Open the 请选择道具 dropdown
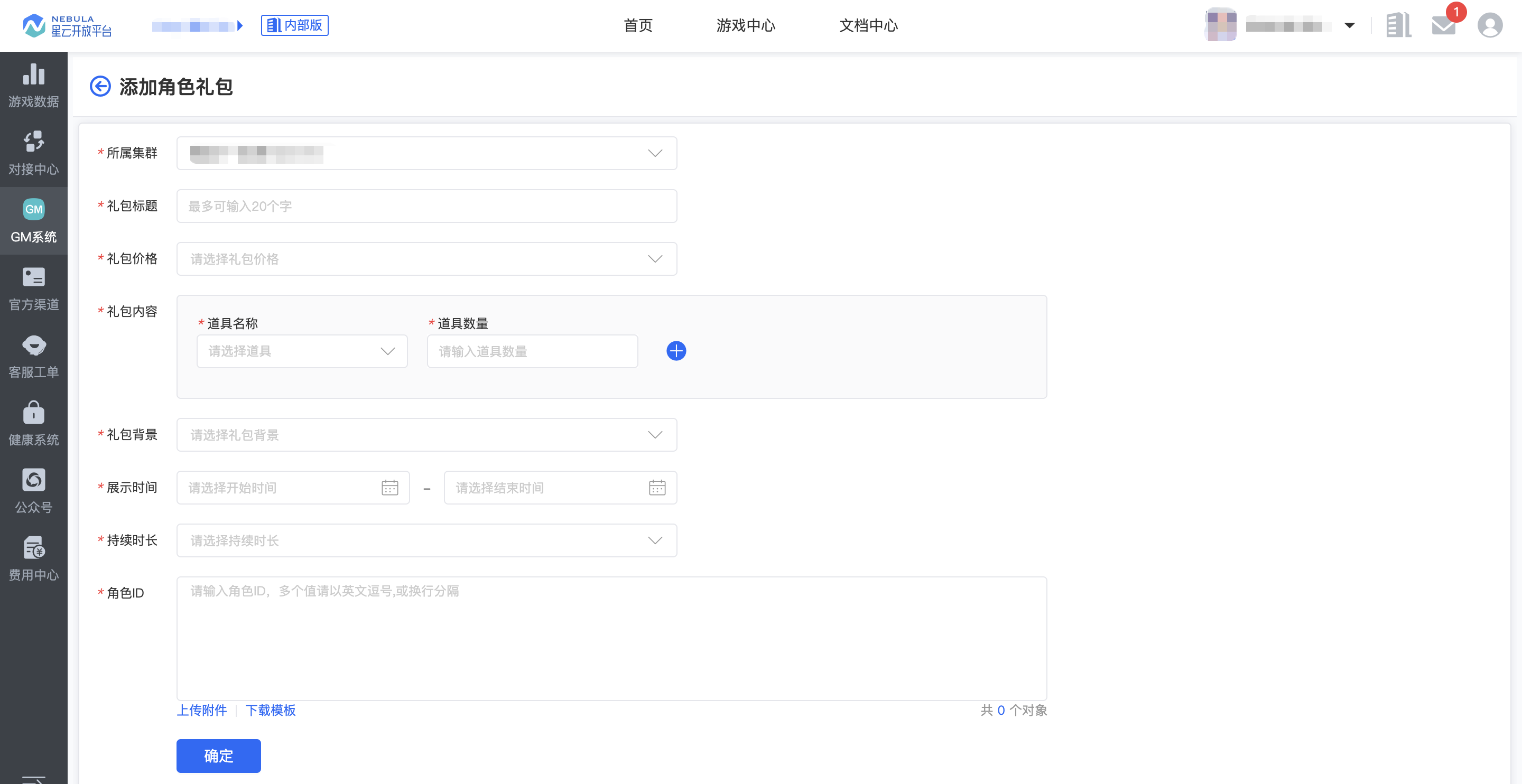 point(302,351)
